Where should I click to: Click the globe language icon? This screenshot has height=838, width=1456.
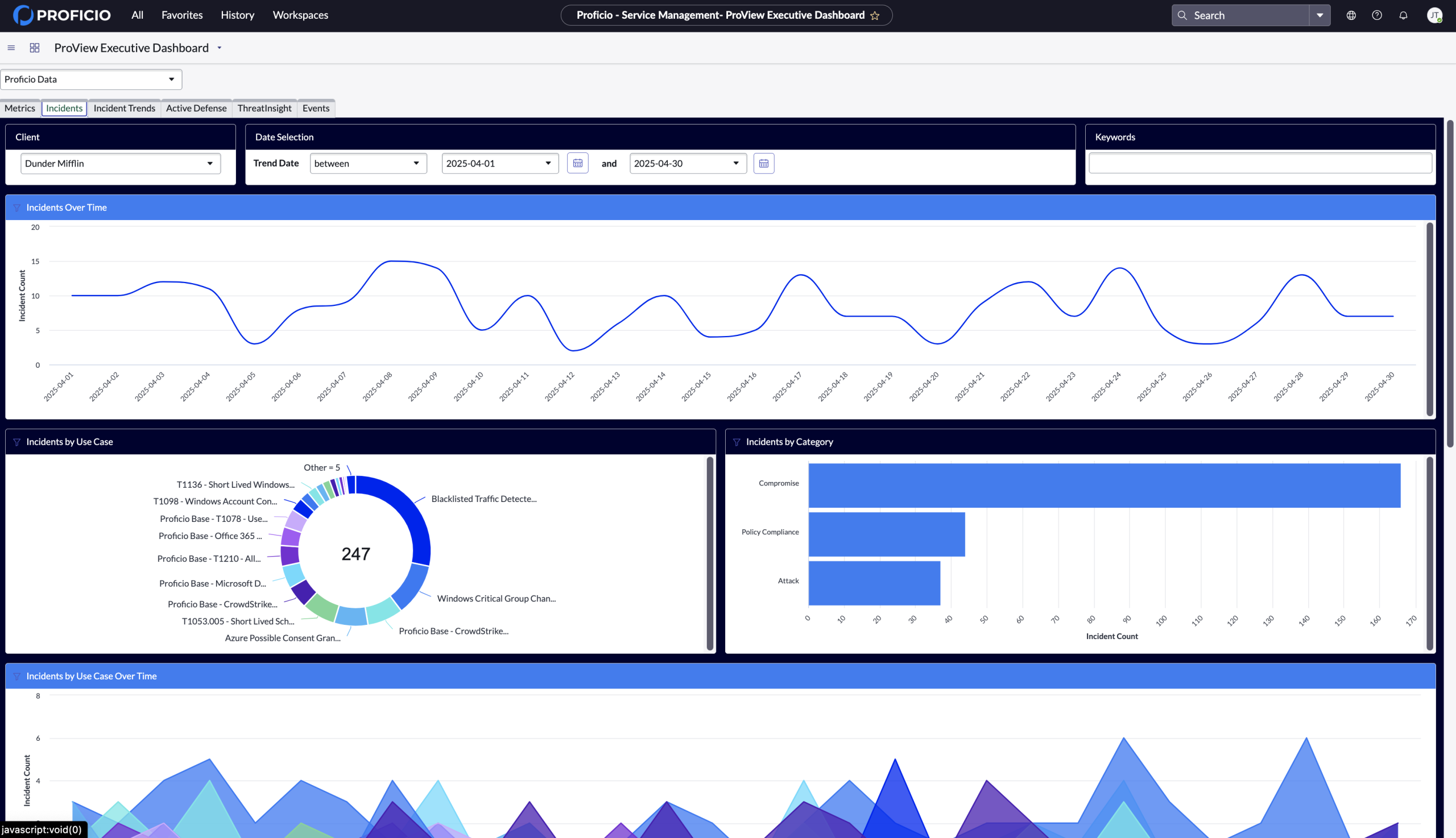click(1351, 15)
